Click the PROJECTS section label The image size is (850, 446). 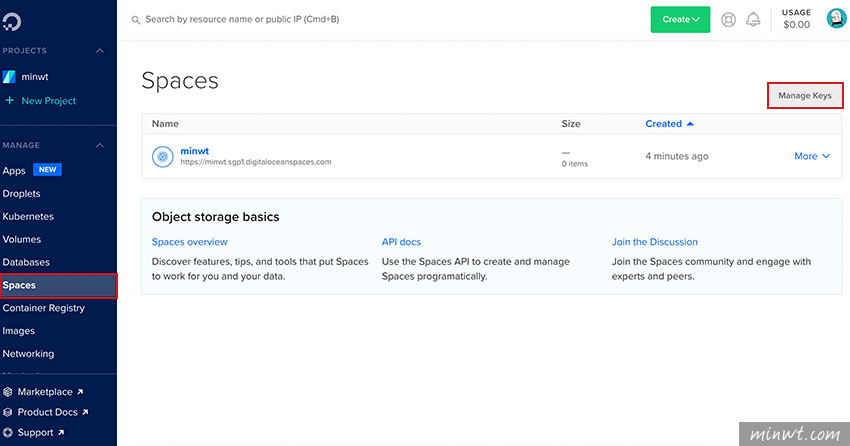[24, 51]
